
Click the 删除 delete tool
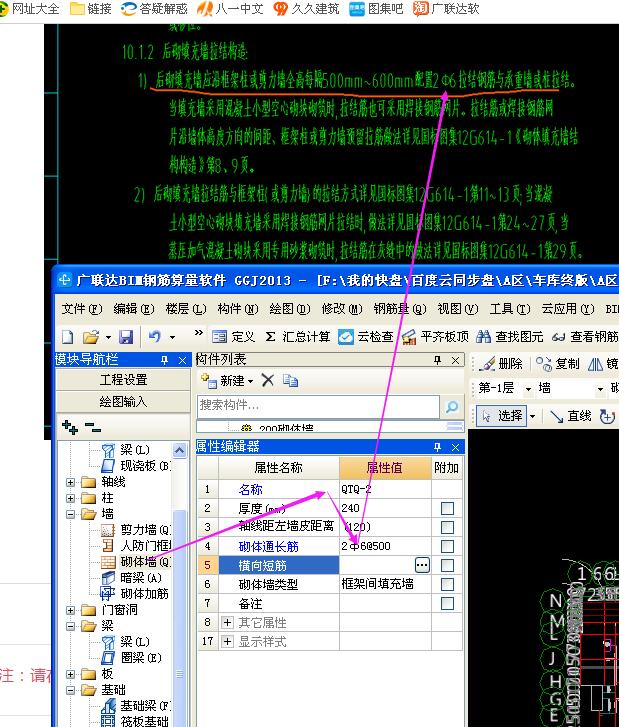pyautogui.click(x=501, y=364)
